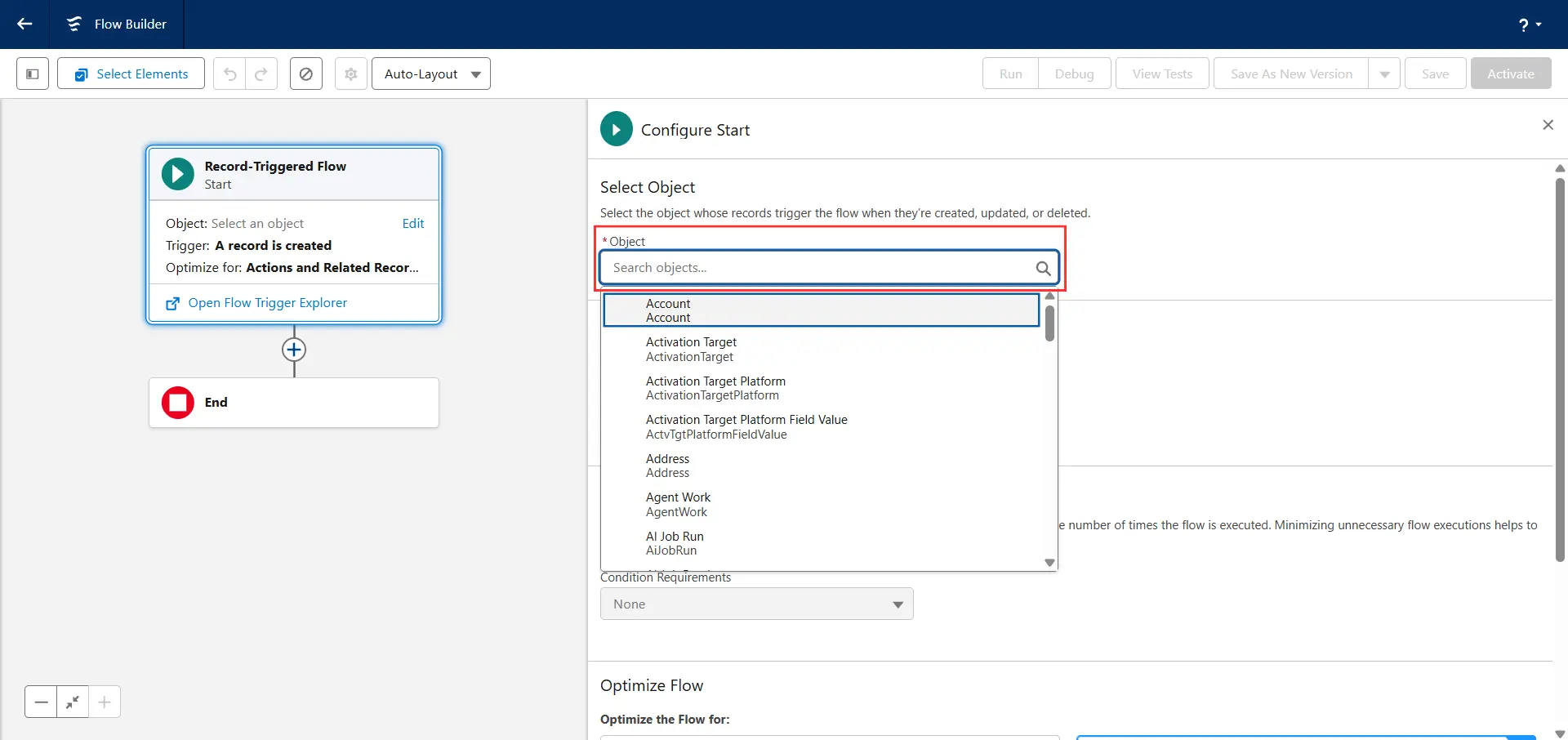Click the 'Select an object' placeholder text
Image resolution: width=1568 pixels, height=740 pixels.
tap(257, 224)
